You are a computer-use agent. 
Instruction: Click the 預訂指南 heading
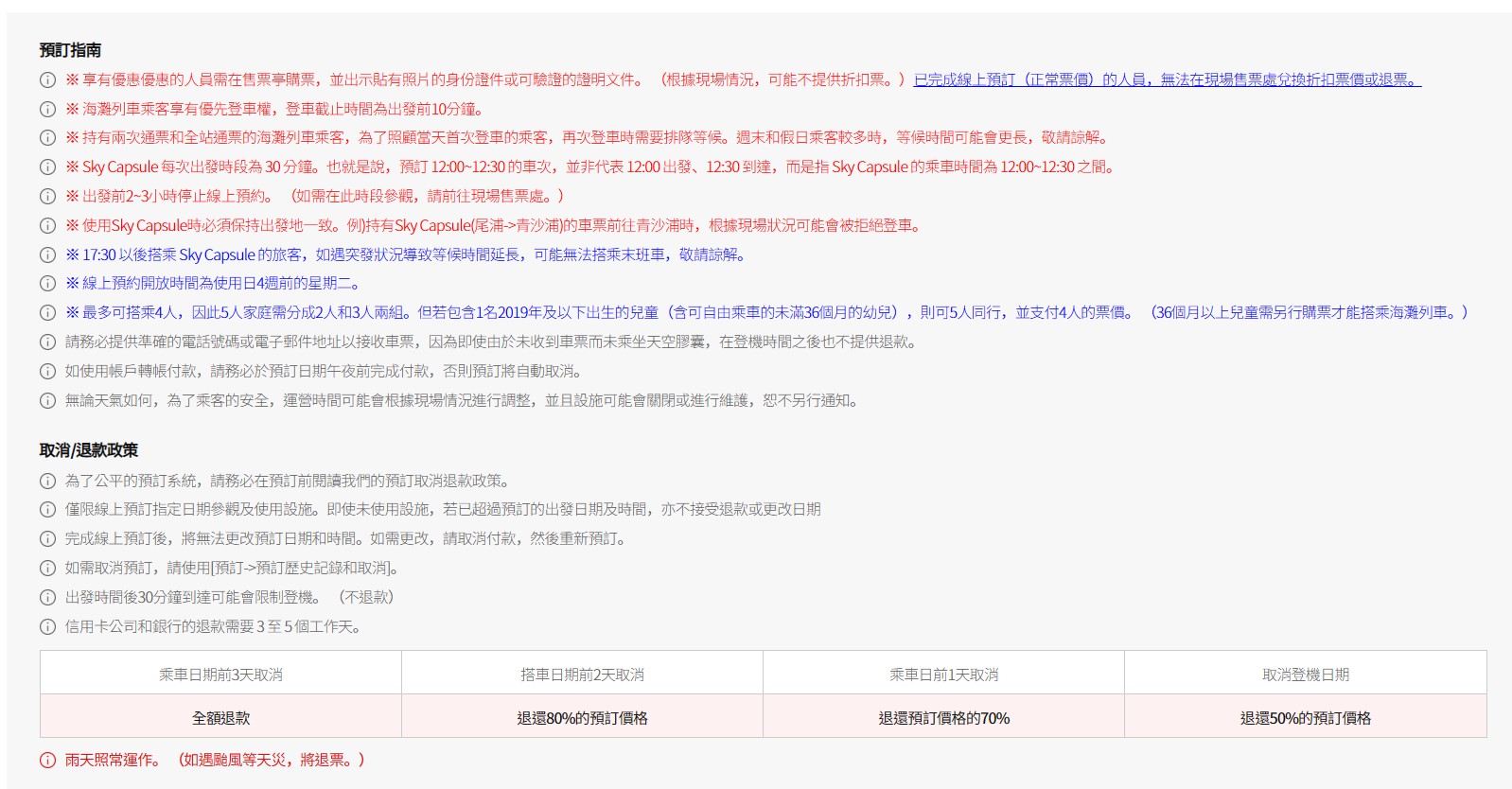(70, 50)
